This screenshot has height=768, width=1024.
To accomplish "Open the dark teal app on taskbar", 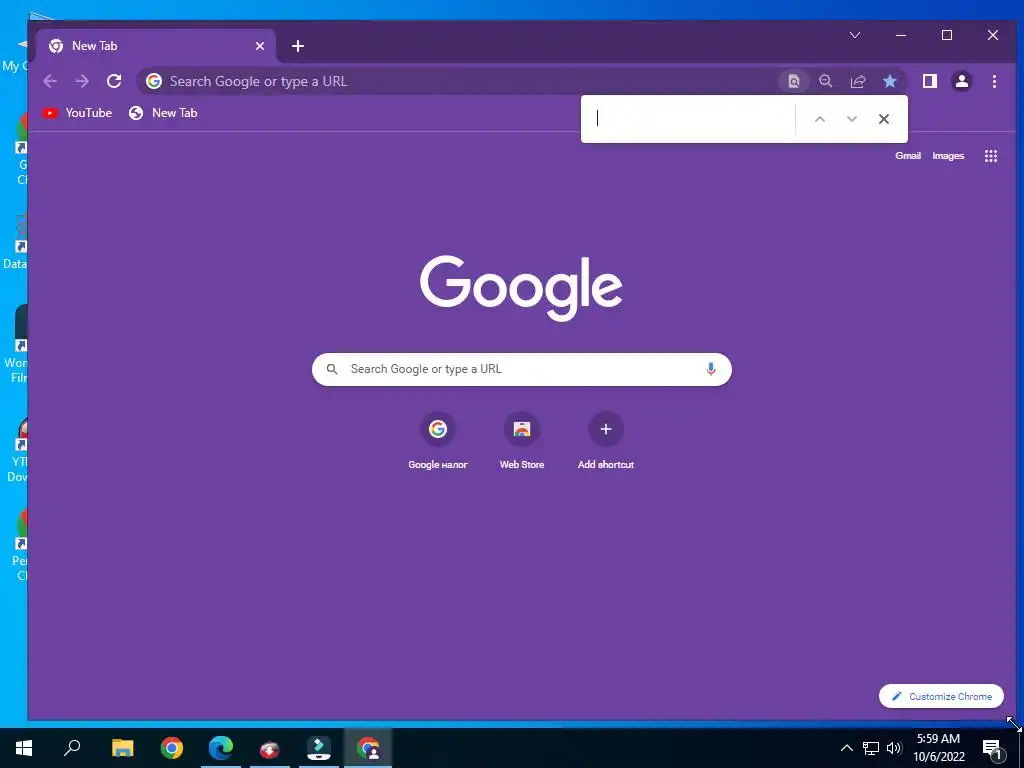I will point(319,748).
